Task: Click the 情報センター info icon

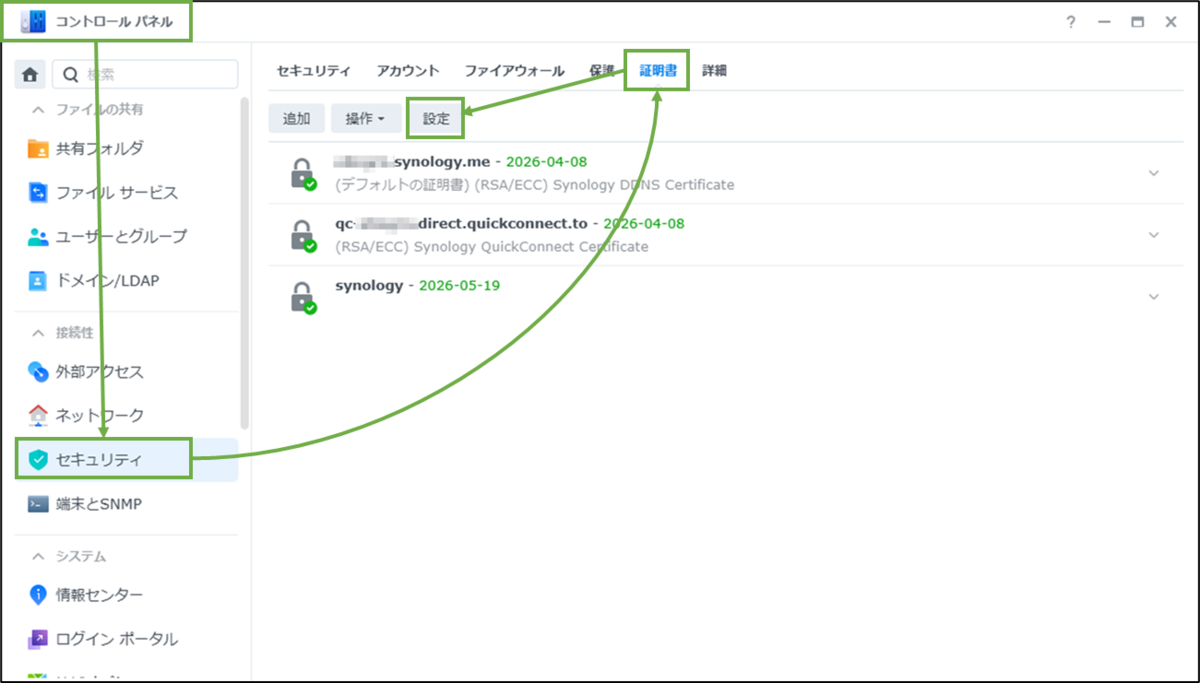Action: (x=38, y=595)
